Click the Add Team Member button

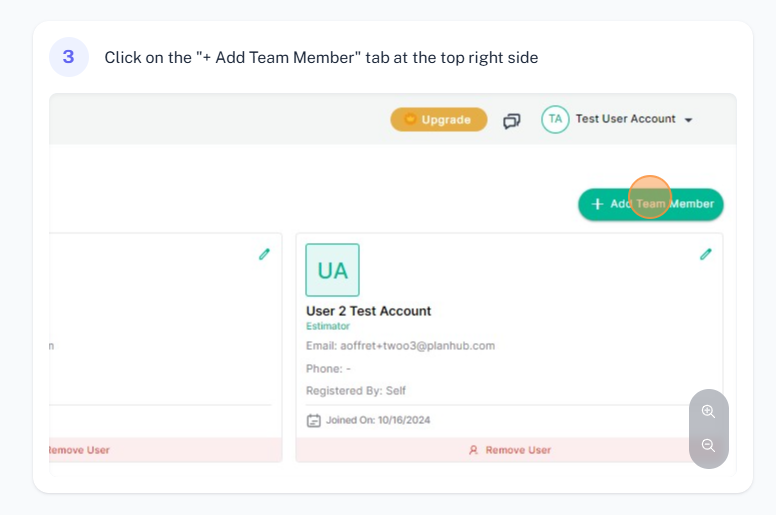pyautogui.click(x=651, y=204)
